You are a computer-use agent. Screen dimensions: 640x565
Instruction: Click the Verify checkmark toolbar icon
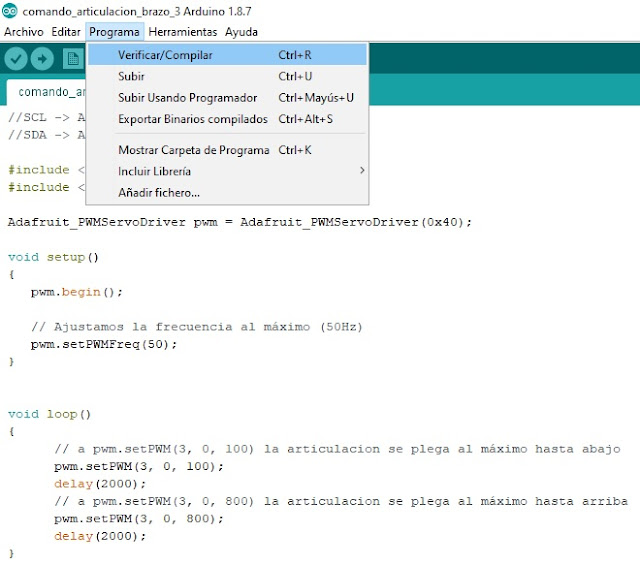[16, 59]
